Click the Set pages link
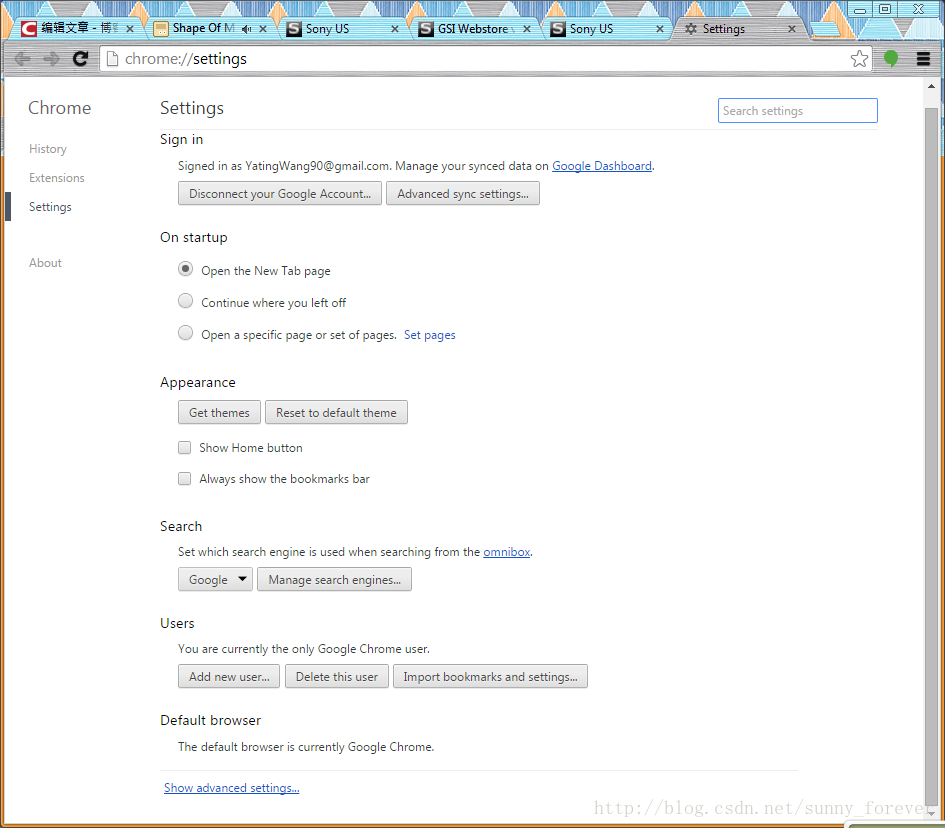945x828 pixels. pos(430,334)
